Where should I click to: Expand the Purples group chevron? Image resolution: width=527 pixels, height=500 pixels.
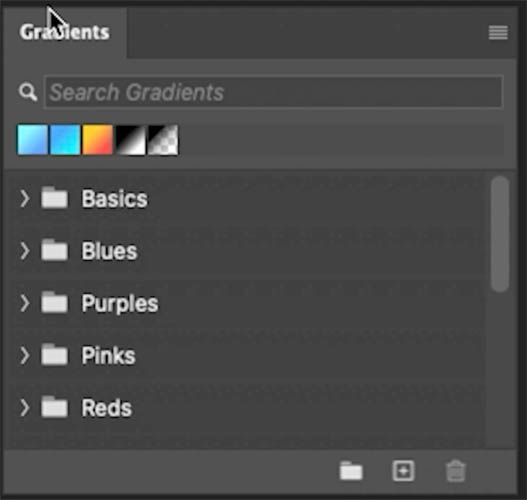click(25, 303)
